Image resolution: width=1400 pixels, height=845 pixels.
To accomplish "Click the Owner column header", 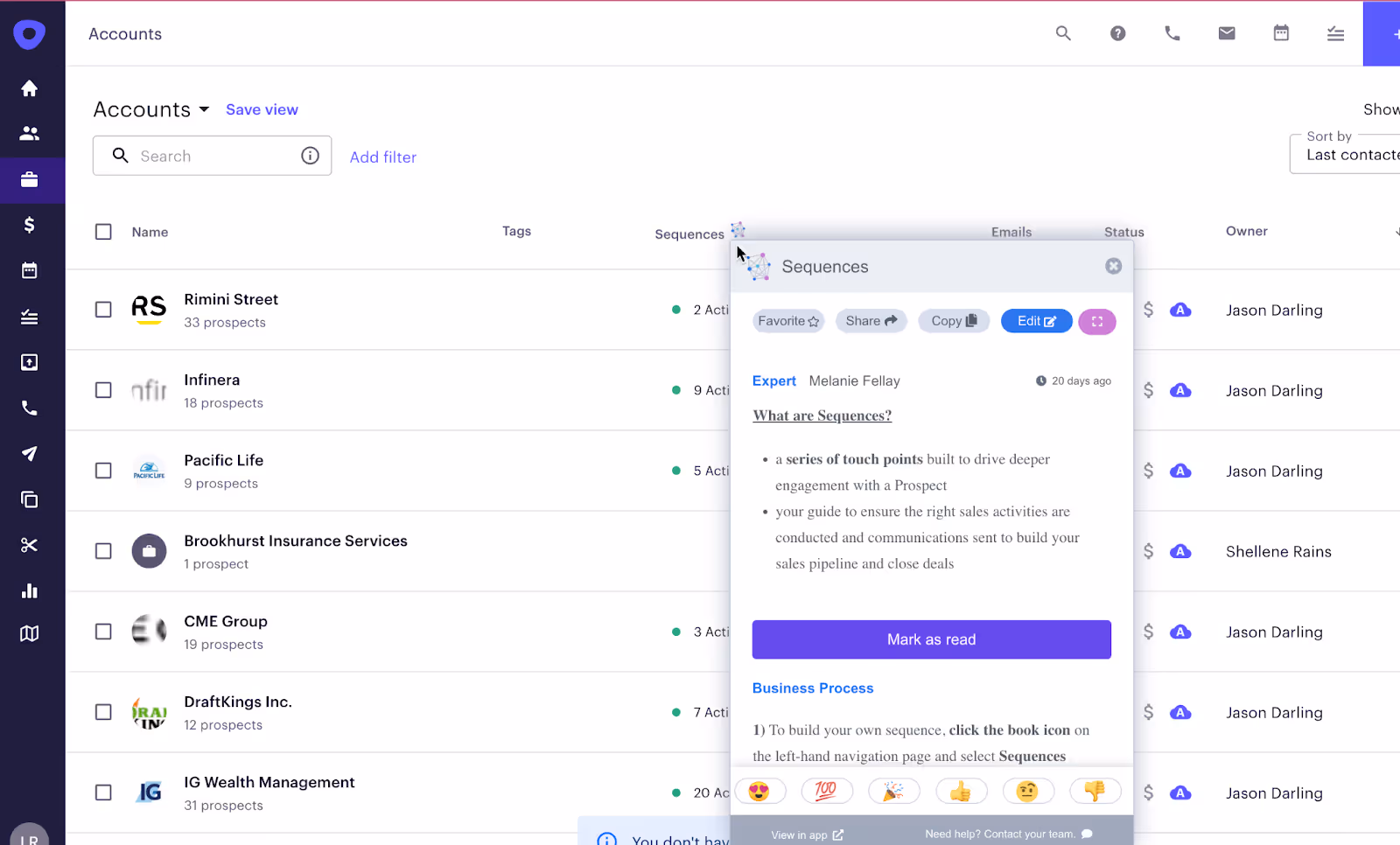I will [x=1247, y=231].
